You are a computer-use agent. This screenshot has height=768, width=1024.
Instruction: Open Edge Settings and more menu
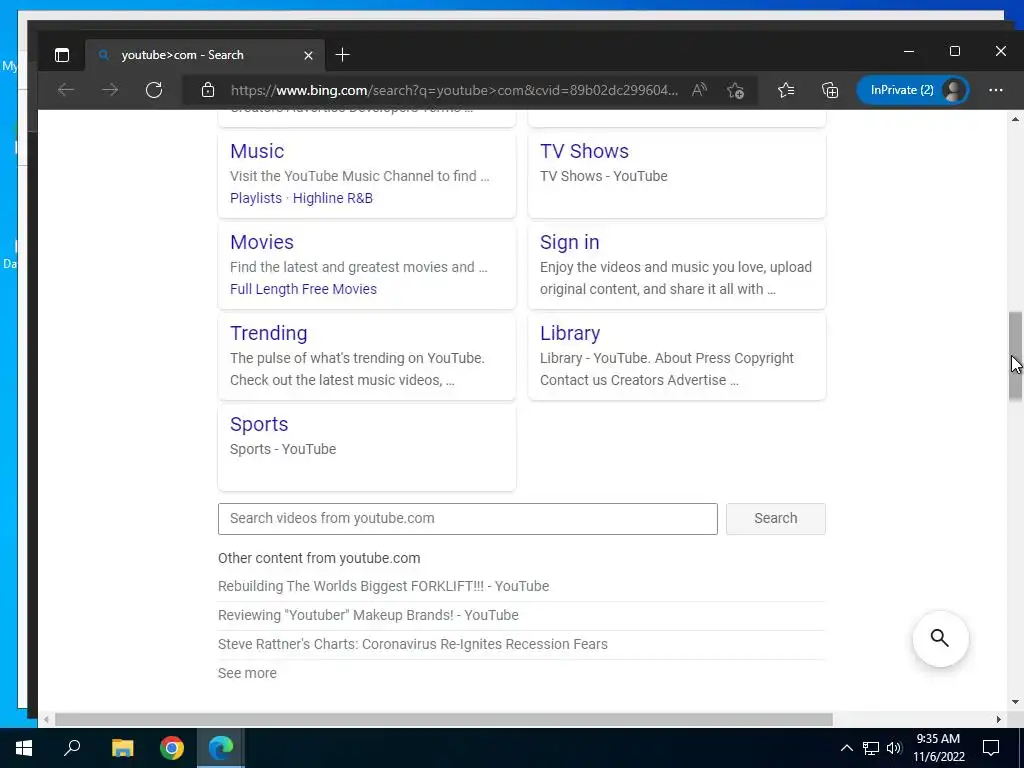point(995,90)
